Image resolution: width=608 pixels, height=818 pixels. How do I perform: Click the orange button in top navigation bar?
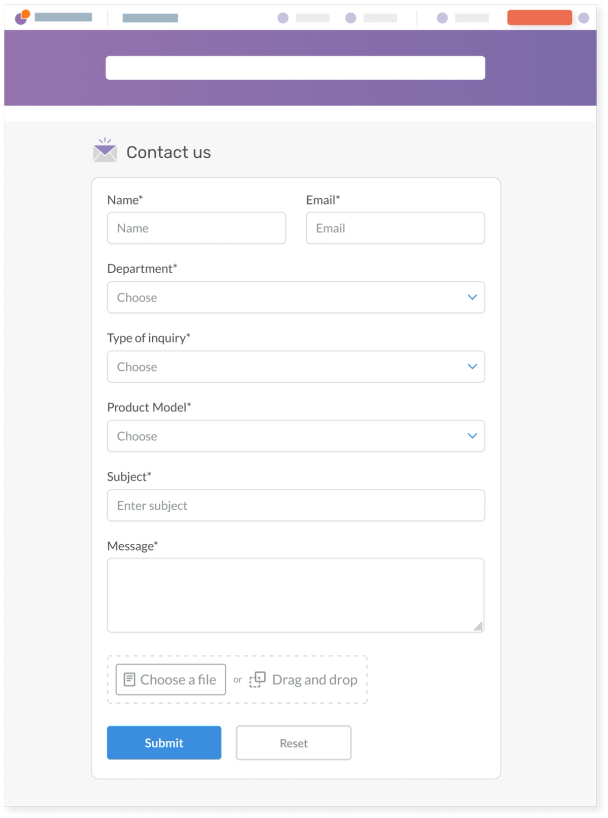(539, 18)
